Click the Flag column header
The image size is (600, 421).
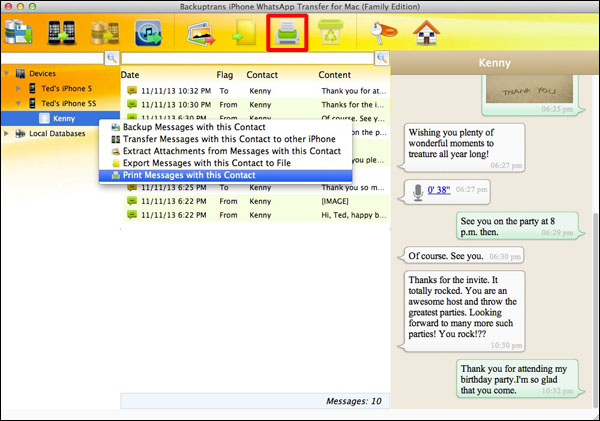225,75
